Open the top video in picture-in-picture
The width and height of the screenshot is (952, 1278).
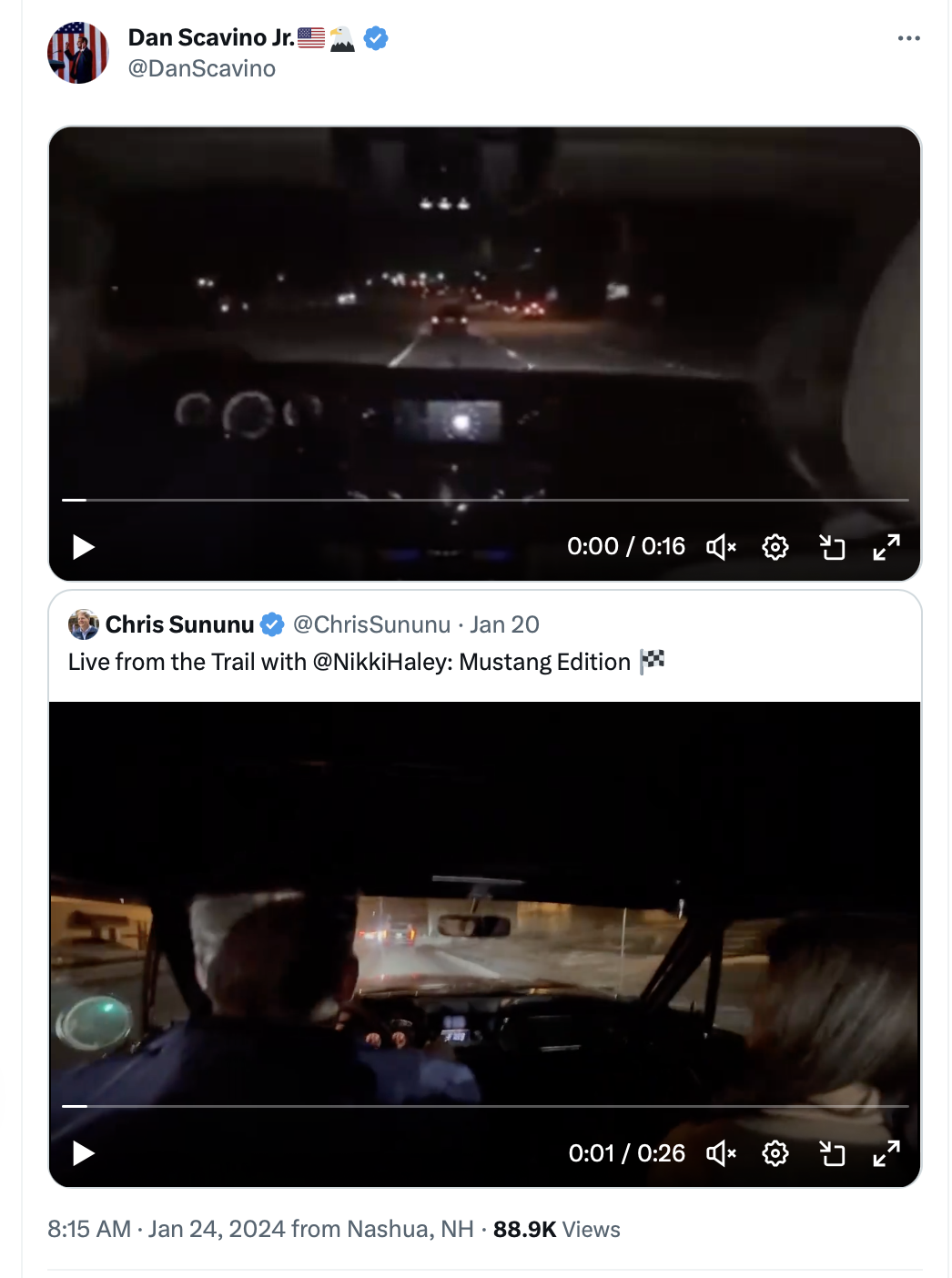pyautogui.click(x=832, y=547)
